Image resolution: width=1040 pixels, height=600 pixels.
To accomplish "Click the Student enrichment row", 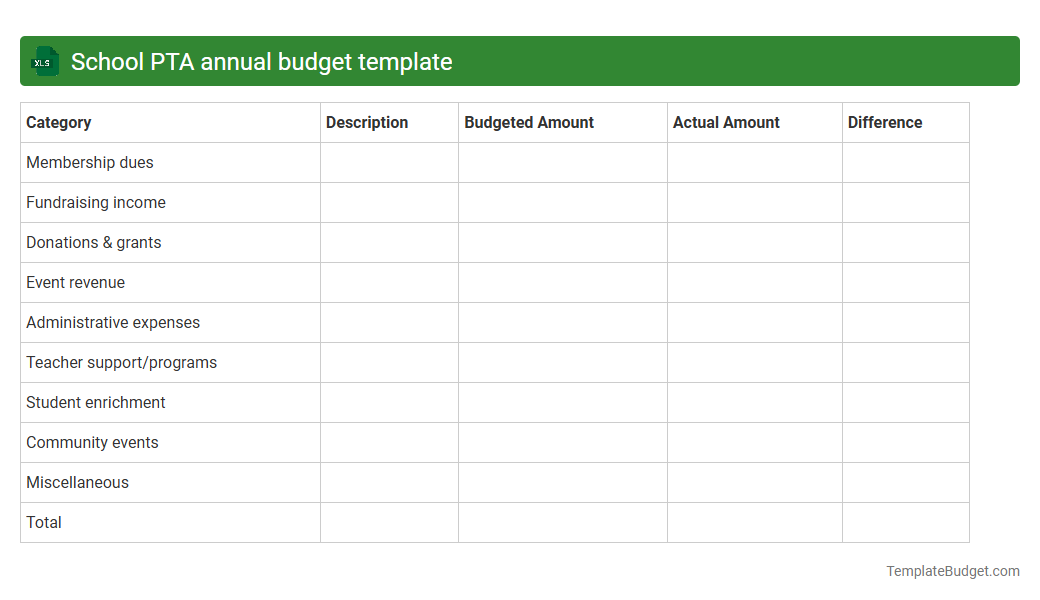I will click(x=95, y=402).
